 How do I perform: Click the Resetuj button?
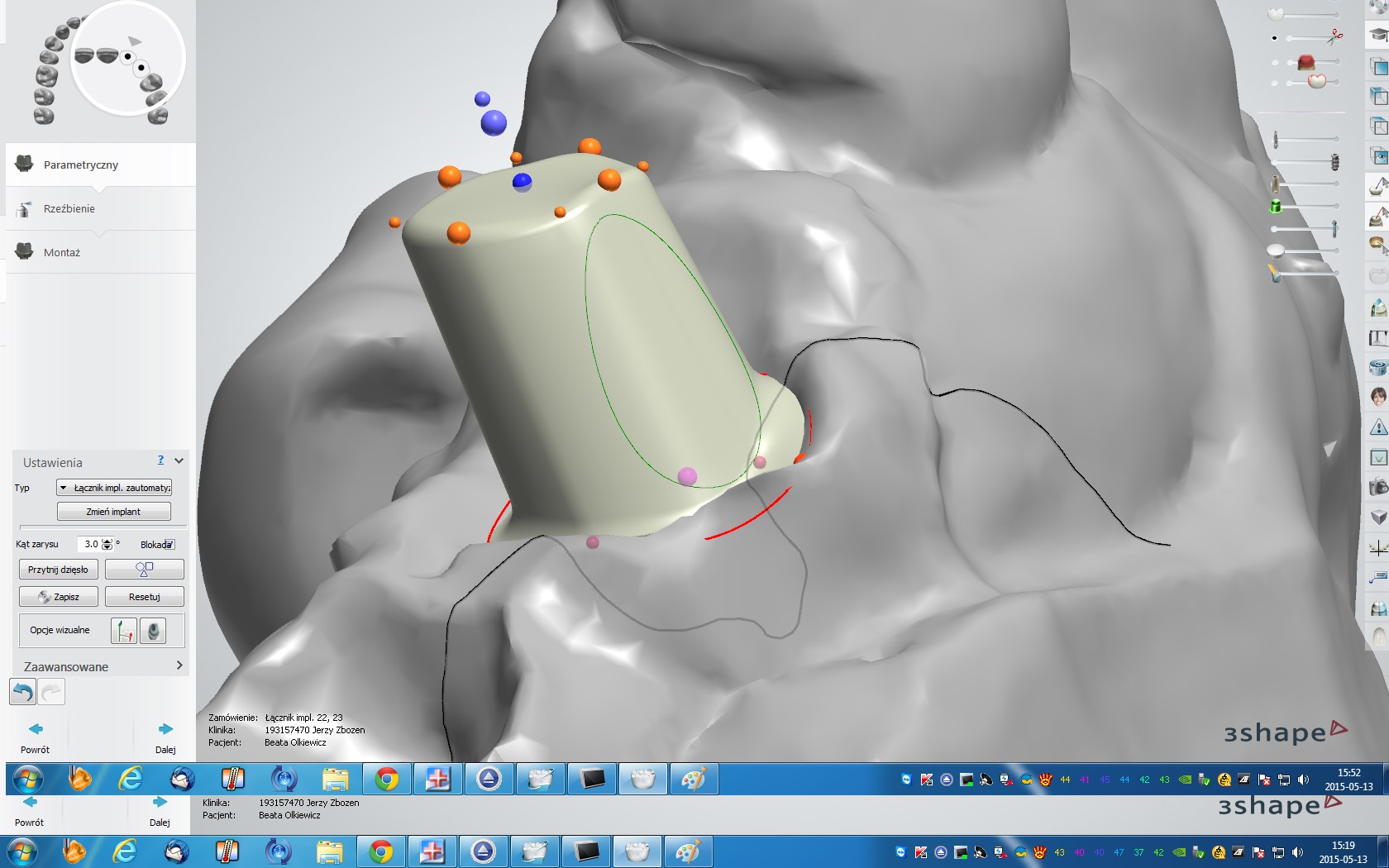145,597
